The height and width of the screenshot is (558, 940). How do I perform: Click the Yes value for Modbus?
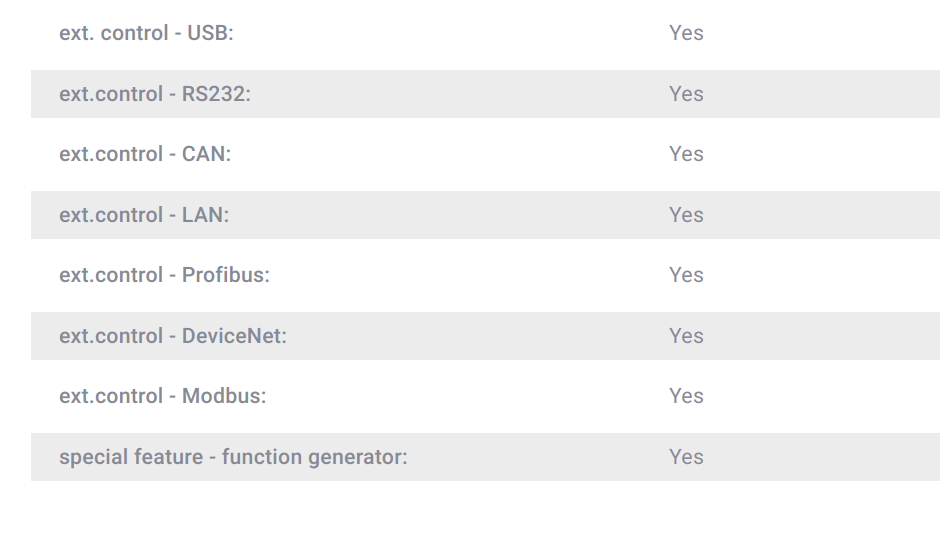[686, 396]
